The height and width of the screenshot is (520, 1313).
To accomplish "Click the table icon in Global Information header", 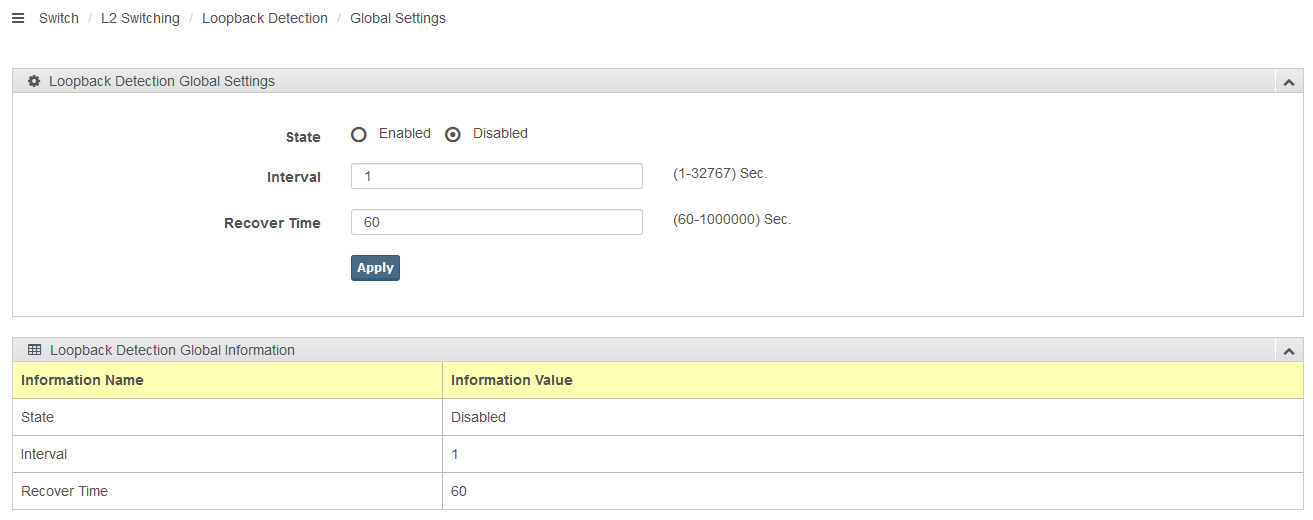I will point(34,350).
